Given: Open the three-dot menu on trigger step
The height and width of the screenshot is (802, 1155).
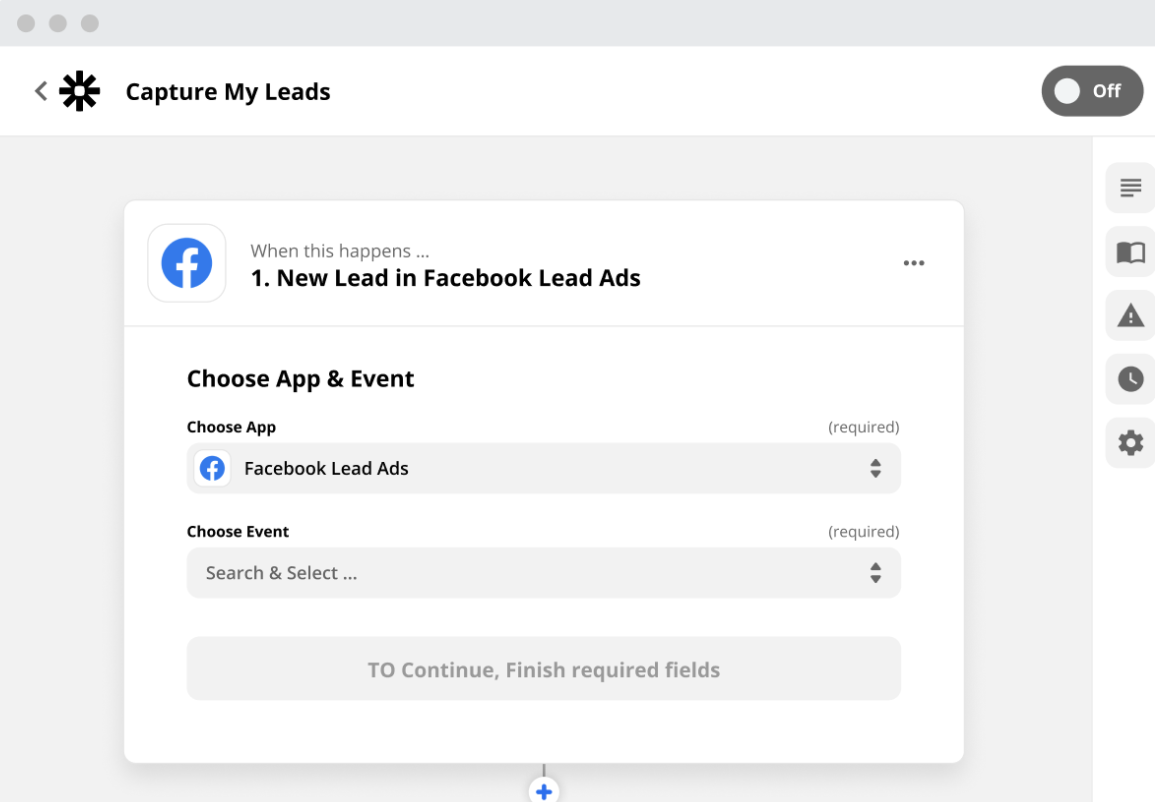Looking at the screenshot, I should click(913, 263).
